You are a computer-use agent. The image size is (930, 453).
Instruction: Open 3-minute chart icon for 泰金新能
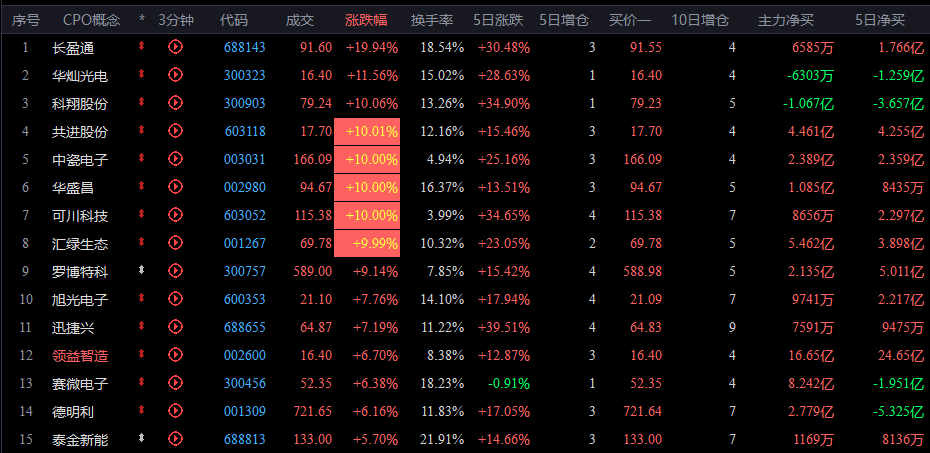(175, 438)
